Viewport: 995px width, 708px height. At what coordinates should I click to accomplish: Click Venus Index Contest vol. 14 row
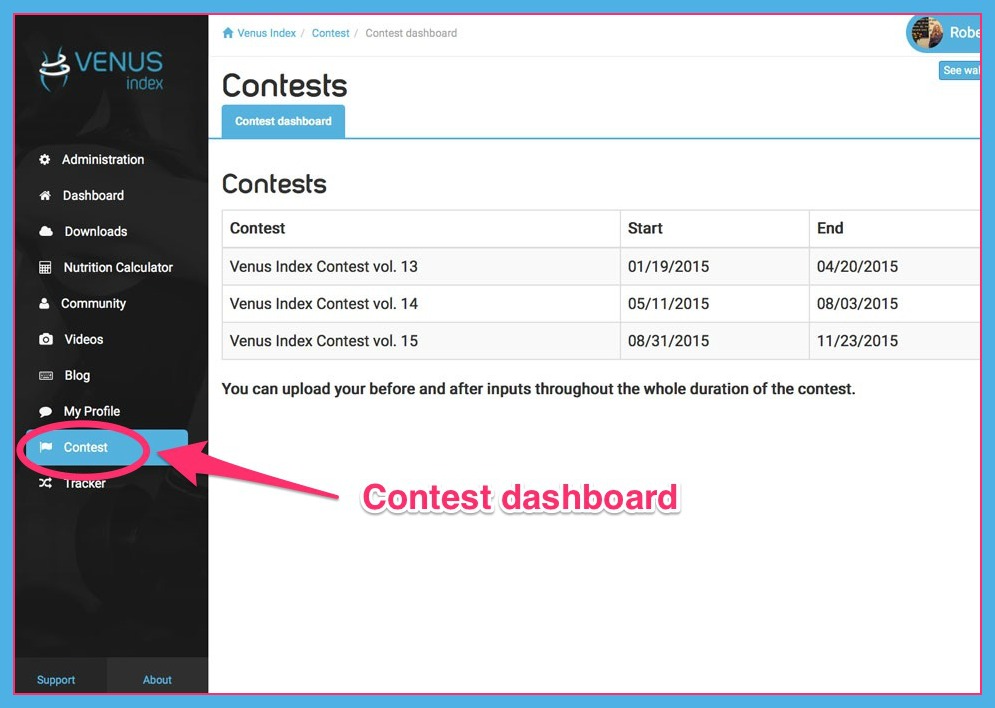point(600,304)
